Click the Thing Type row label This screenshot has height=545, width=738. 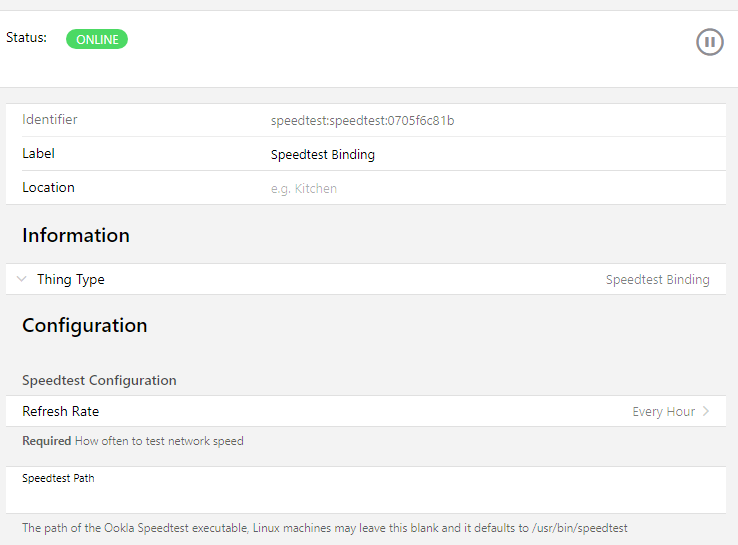(x=71, y=280)
